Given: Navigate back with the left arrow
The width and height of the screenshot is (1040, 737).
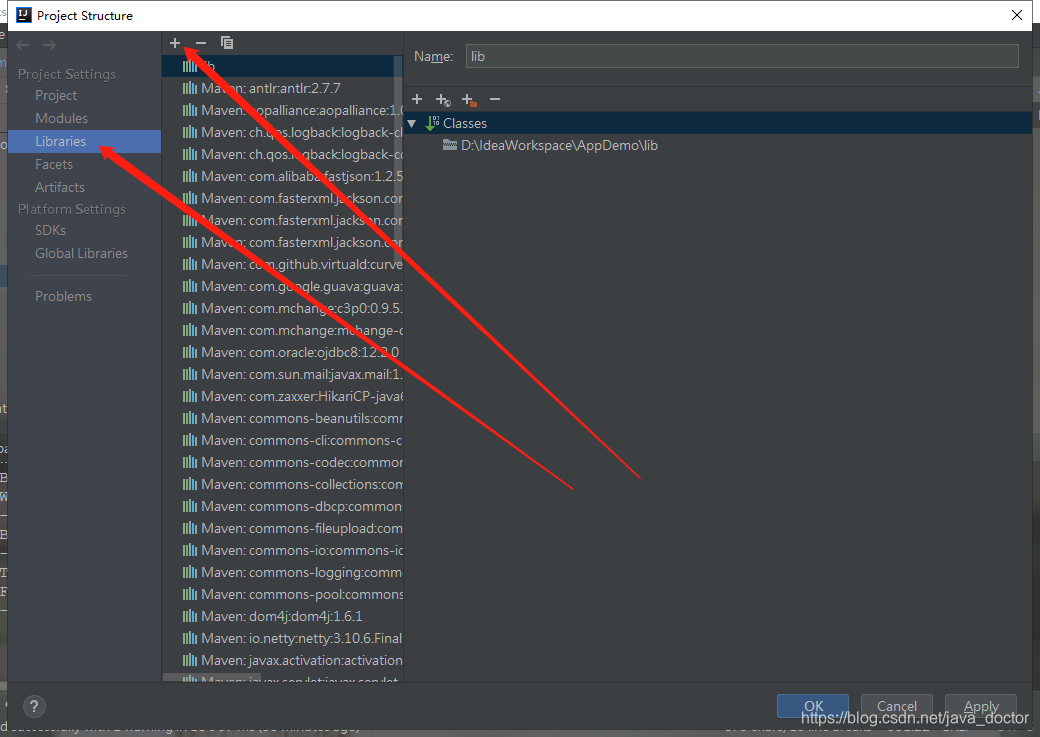Looking at the screenshot, I should 23,45.
